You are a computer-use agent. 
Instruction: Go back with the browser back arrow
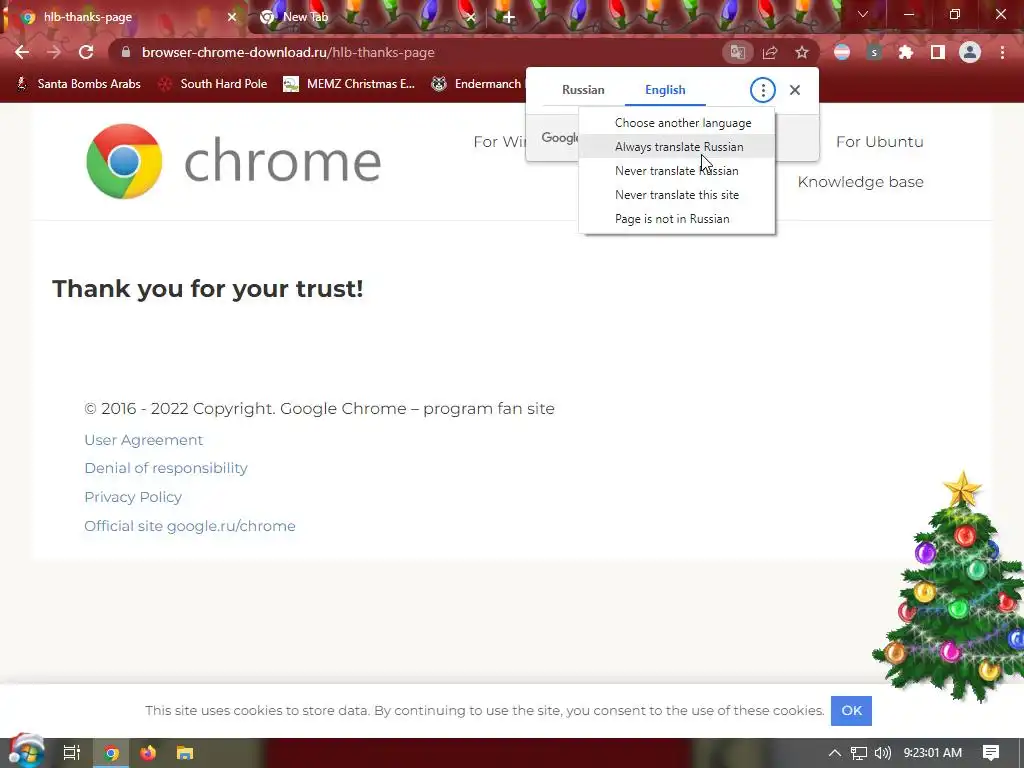(22, 52)
